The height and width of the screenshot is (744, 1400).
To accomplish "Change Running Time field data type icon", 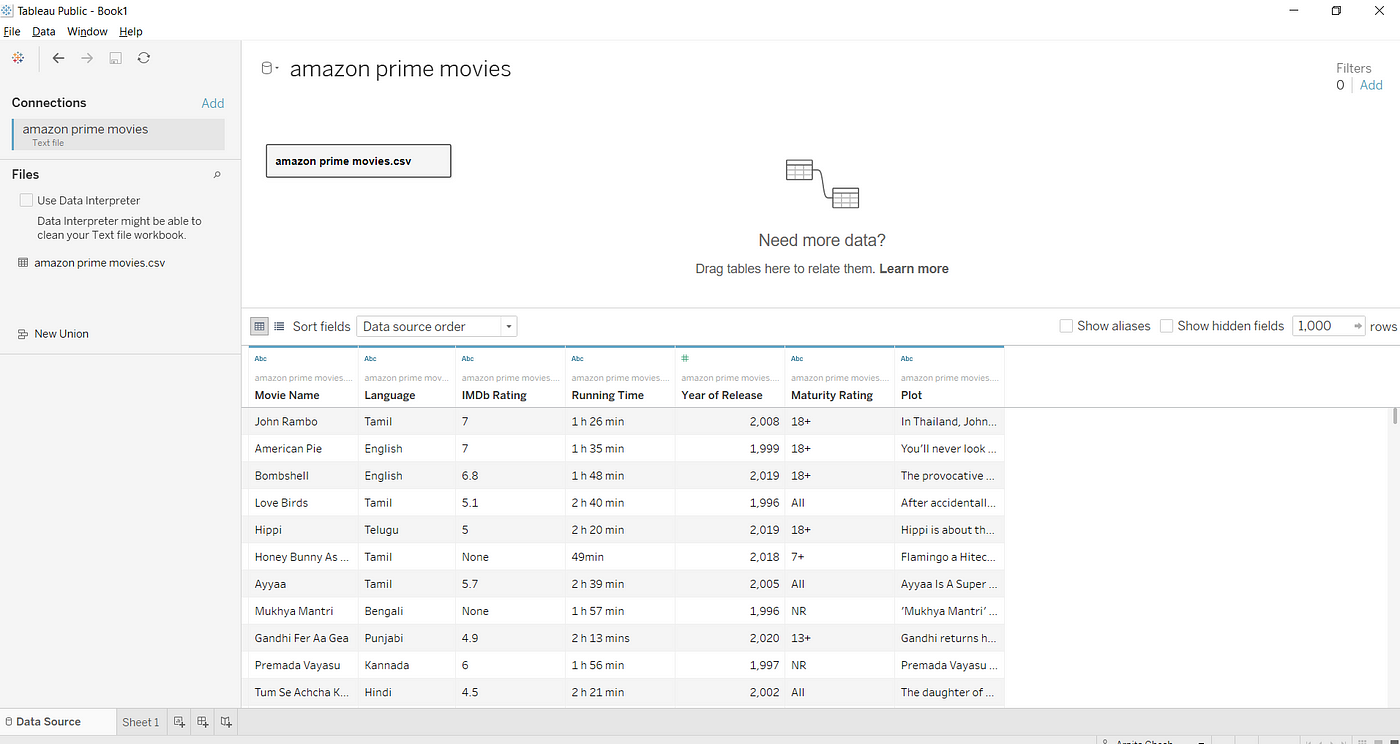I will (x=577, y=358).
